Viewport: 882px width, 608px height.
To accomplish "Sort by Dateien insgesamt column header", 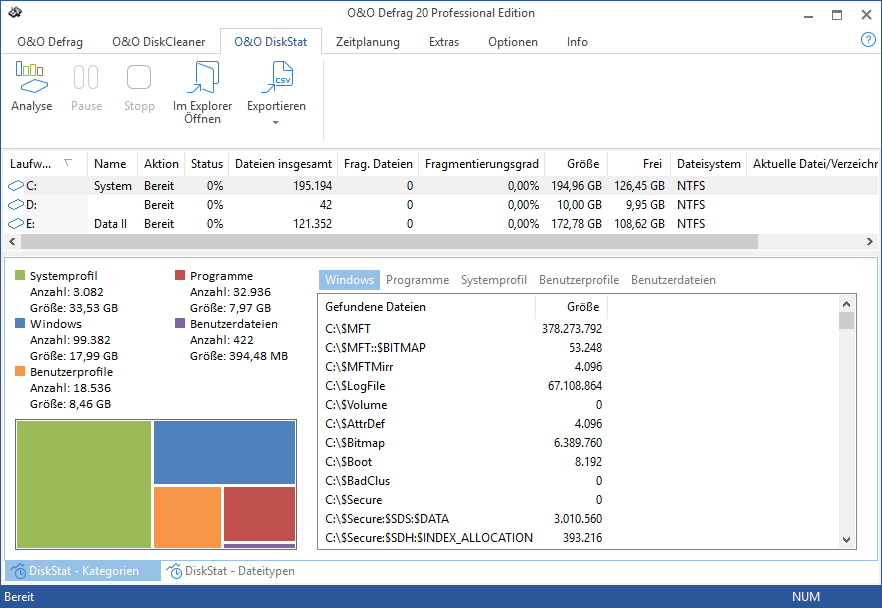I will pyautogui.click(x=283, y=164).
